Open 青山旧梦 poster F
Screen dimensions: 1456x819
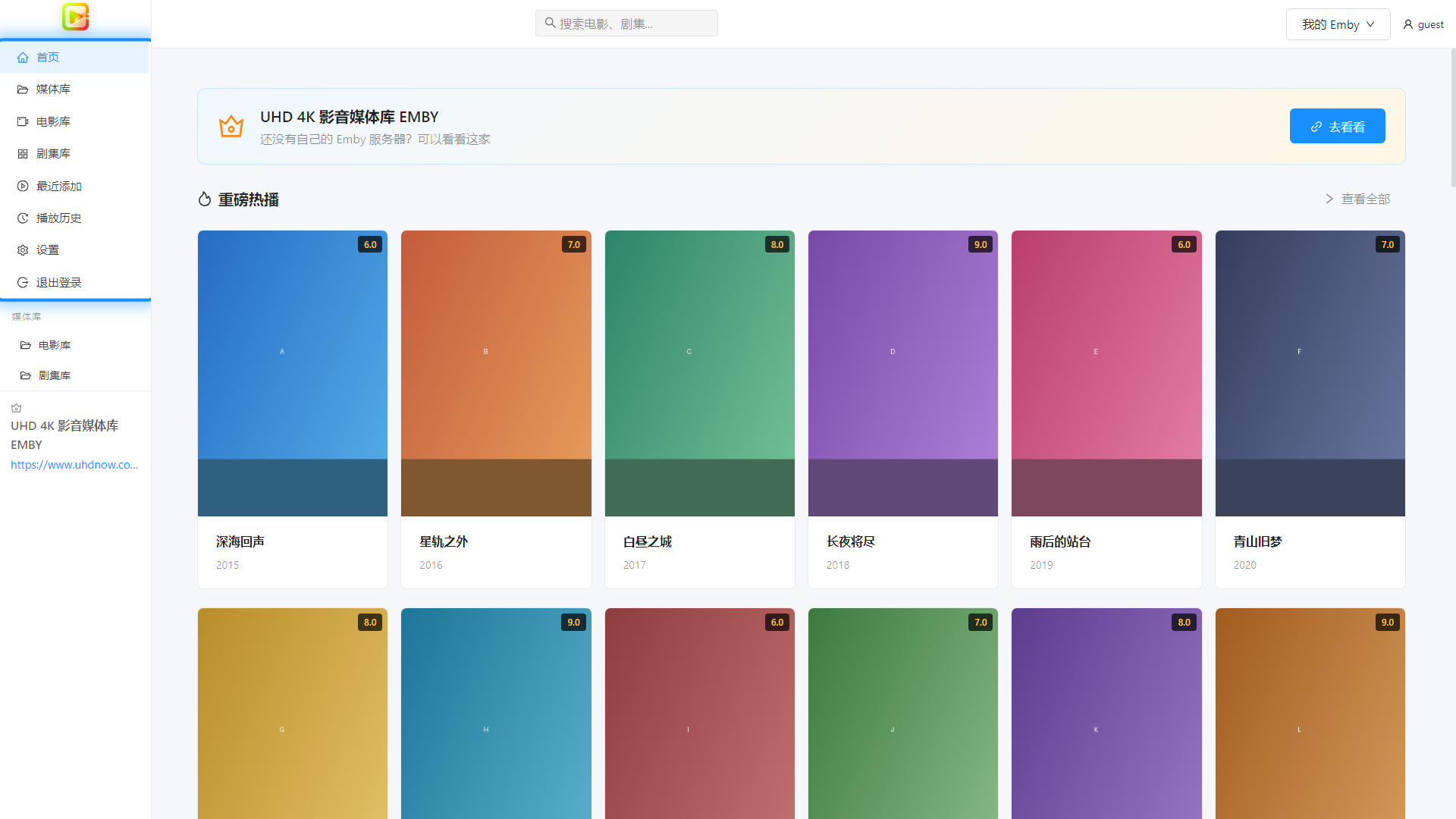1310,373
